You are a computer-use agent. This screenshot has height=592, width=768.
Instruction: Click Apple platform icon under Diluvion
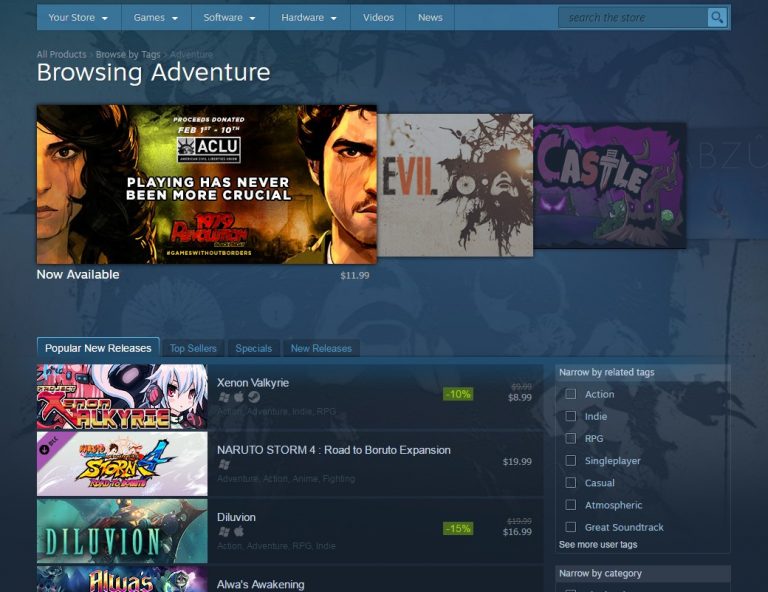pos(239,531)
